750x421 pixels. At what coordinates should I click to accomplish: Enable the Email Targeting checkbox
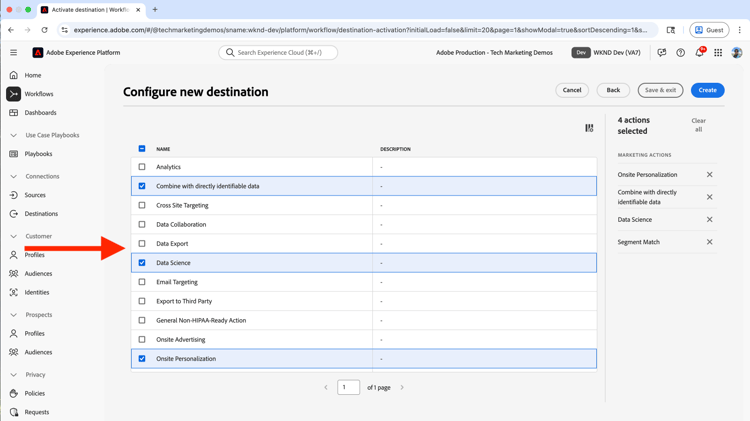pyautogui.click(x=142, y=282)
